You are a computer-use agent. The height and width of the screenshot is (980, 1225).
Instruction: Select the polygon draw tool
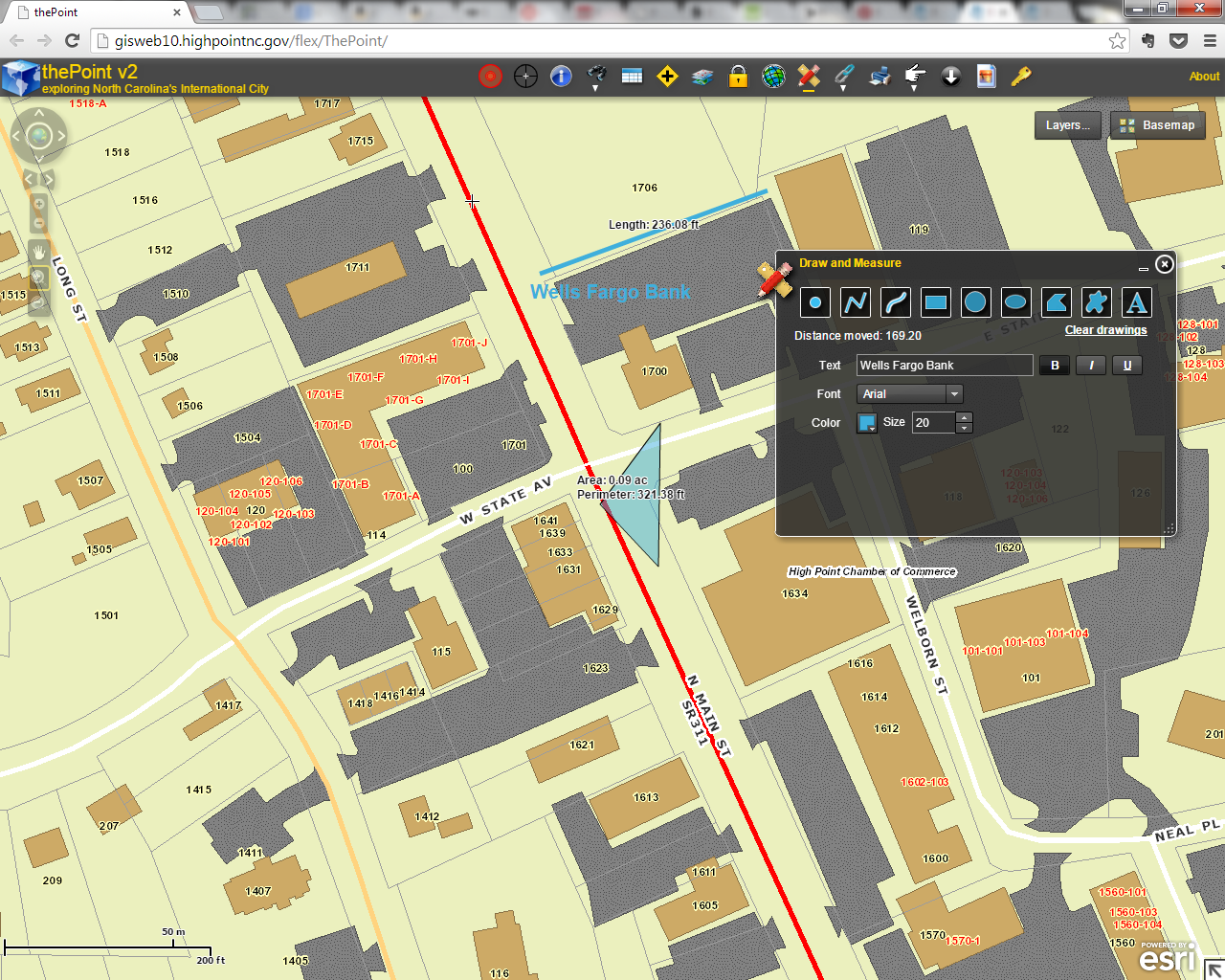pyautogui.click(x=1057, y=302)
